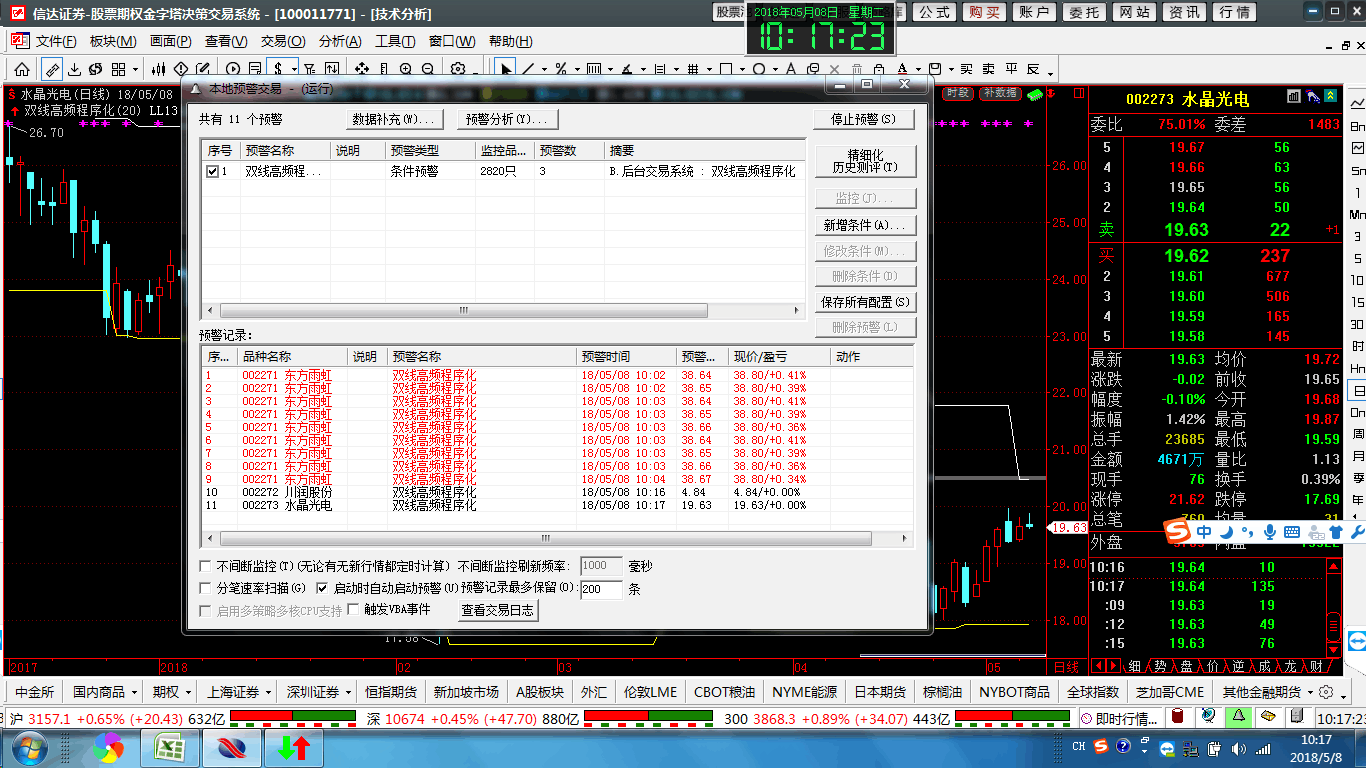Image resolution: width=1366 pixels, height=768 pixels.
Task: Open the 交易(O) menu
Action: [x=283, y=41]
